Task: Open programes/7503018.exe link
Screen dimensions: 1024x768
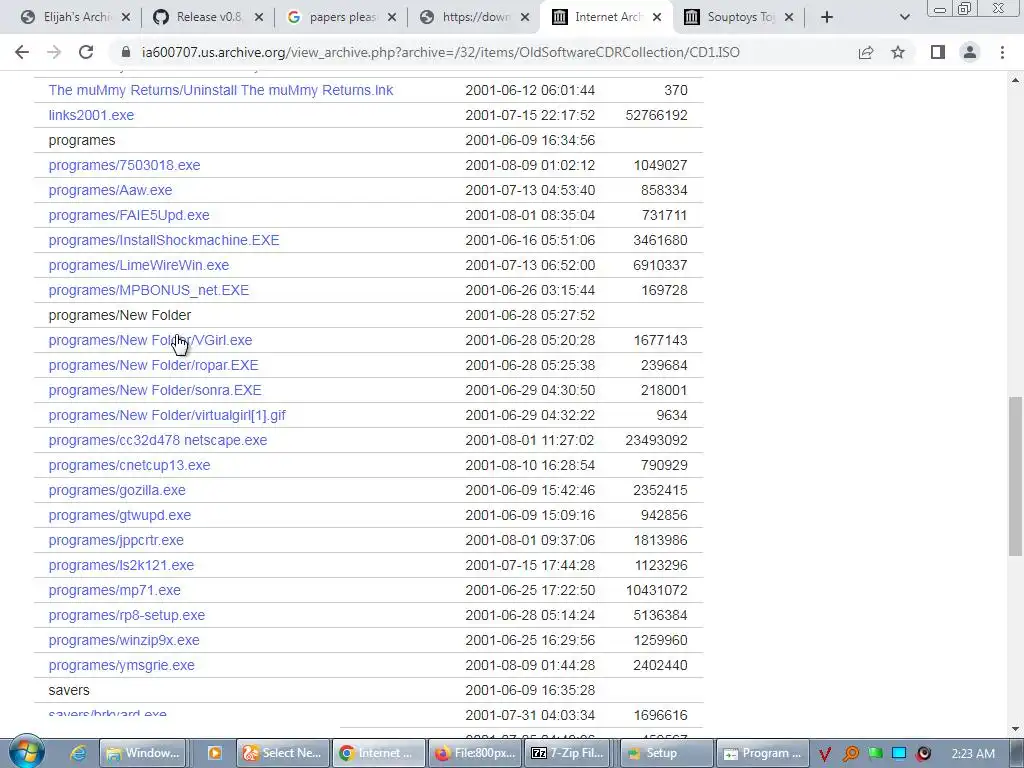Action: pos(124,165)
